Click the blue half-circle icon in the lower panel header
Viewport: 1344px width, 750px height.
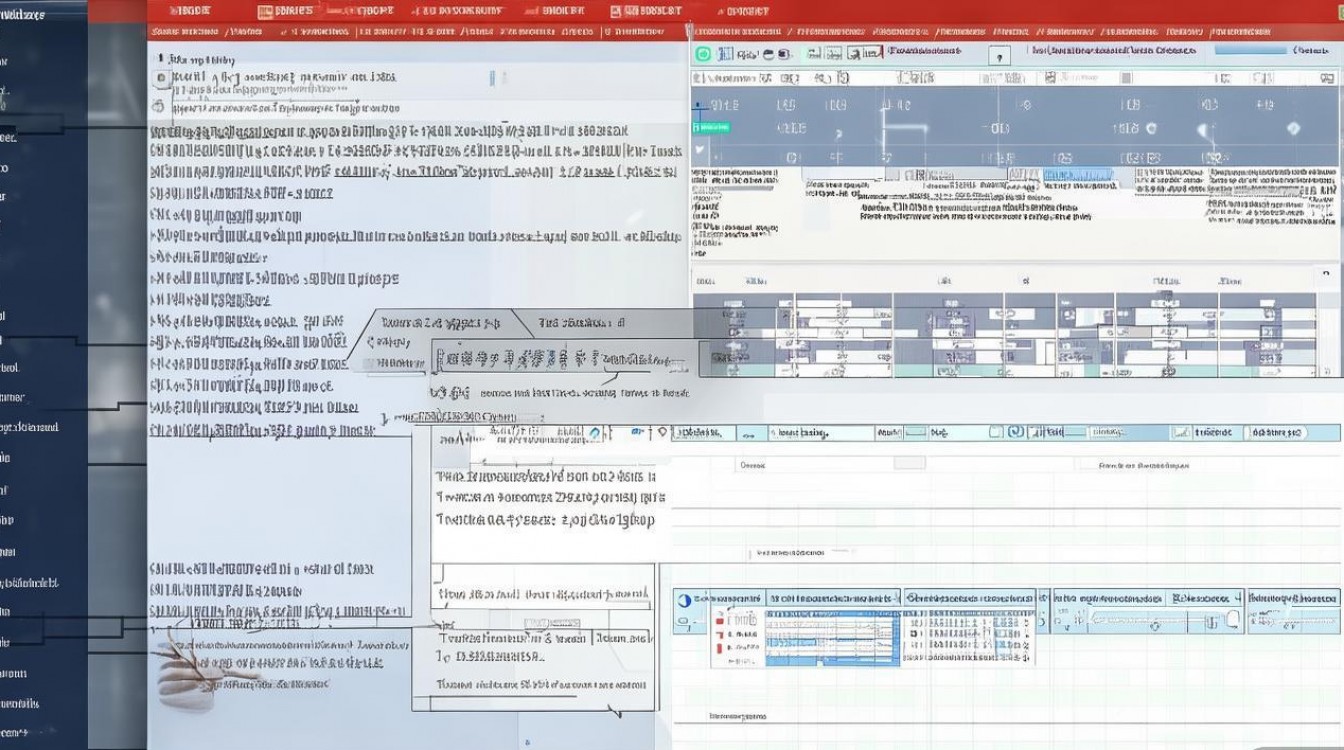[x=684, y=600]
